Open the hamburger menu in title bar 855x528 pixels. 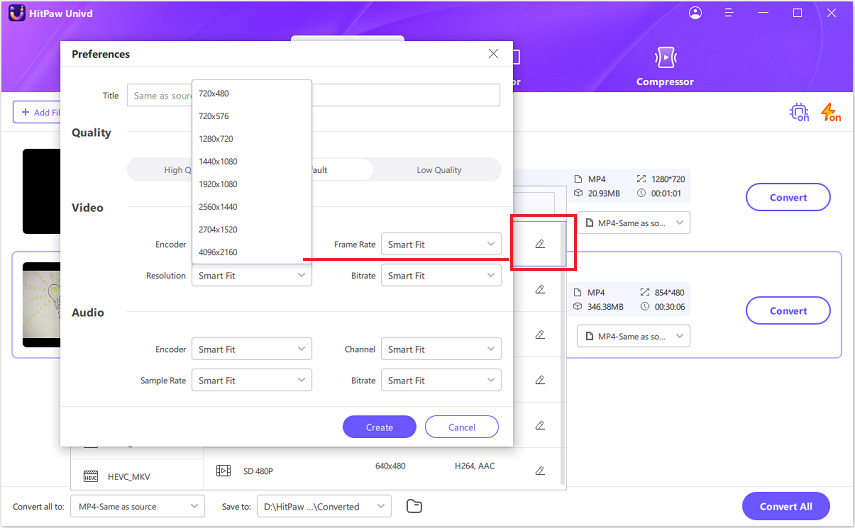tap(729, 13)
